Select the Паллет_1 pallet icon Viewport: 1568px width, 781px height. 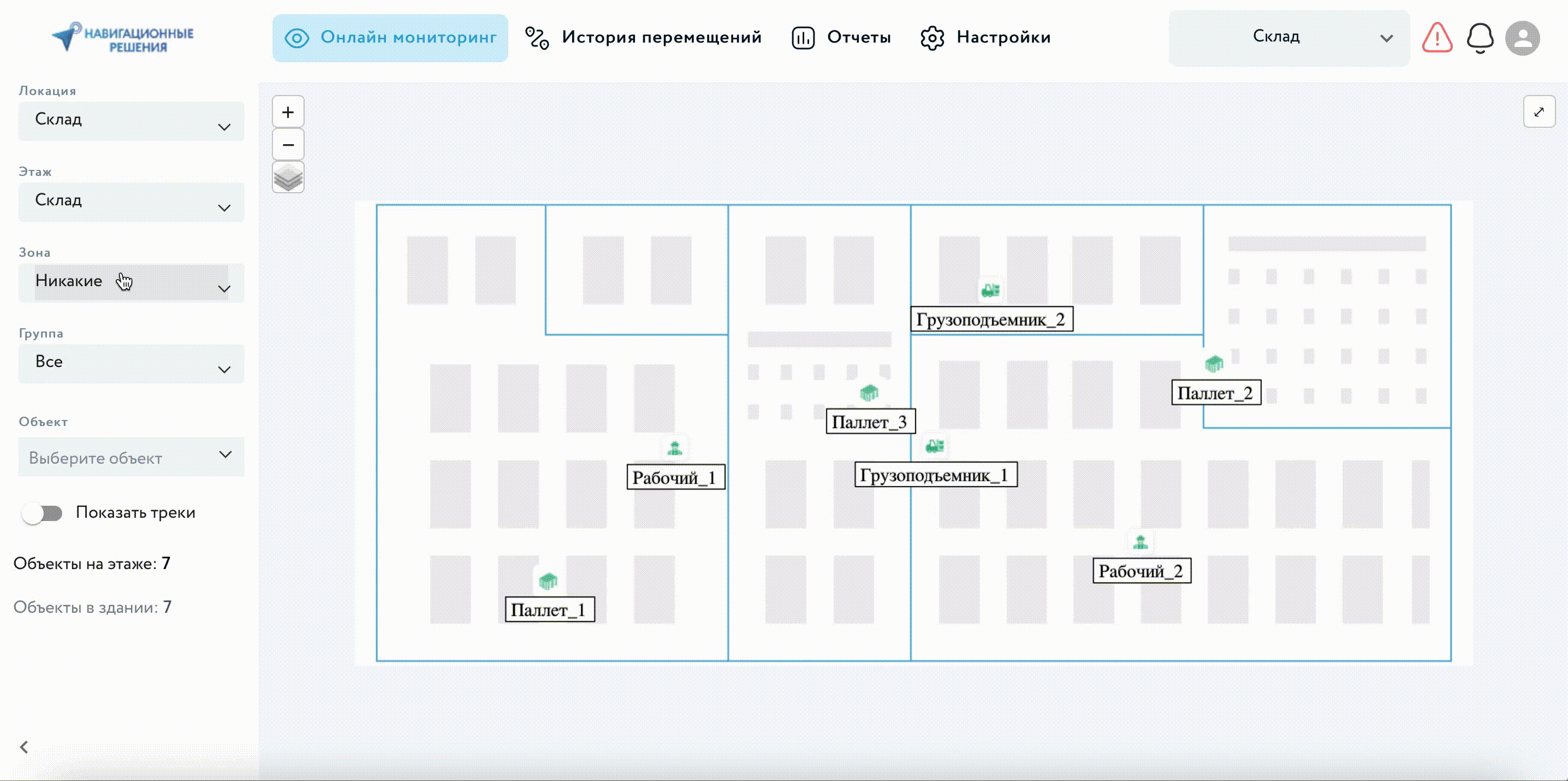pyautogui.click(x=549, y=581)
